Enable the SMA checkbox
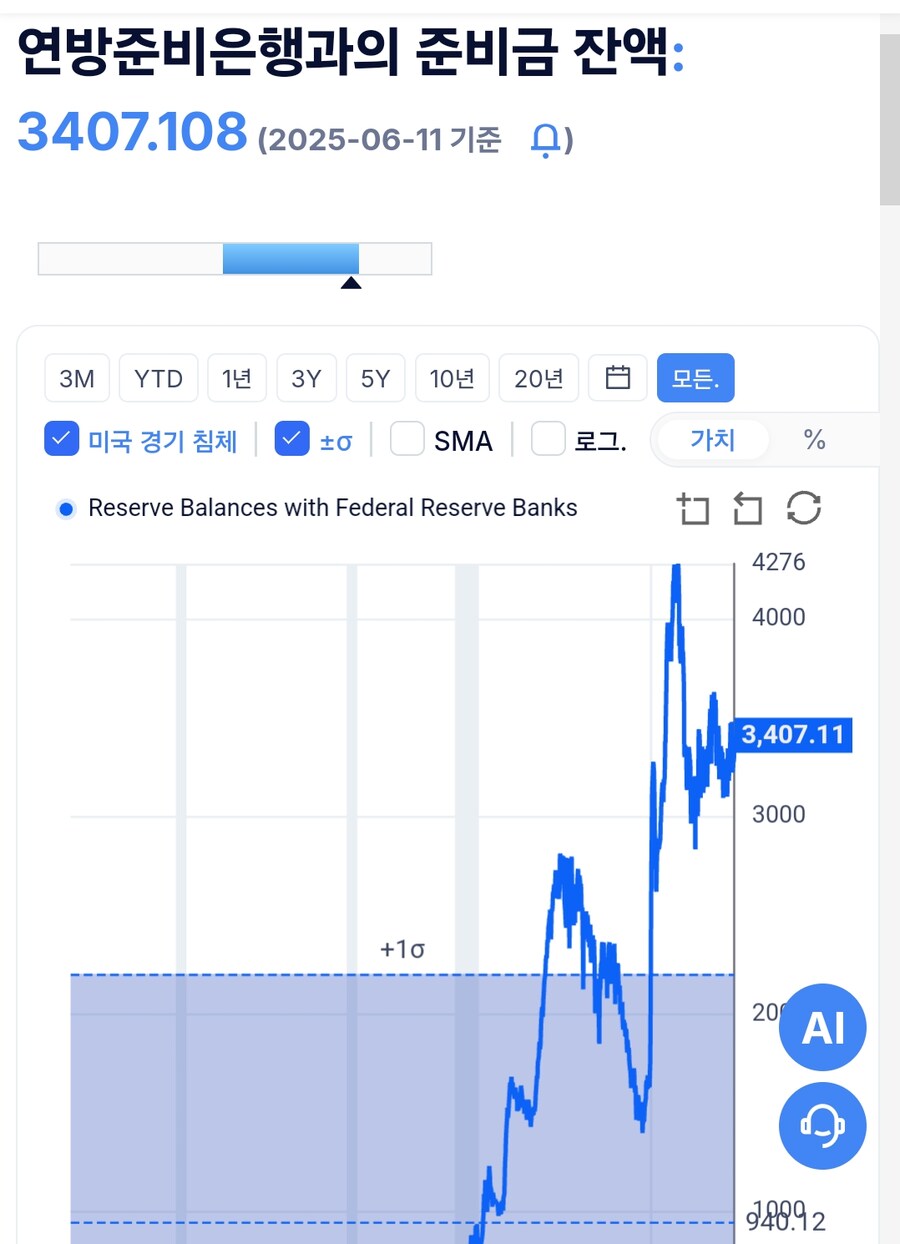 pos(407,439)
